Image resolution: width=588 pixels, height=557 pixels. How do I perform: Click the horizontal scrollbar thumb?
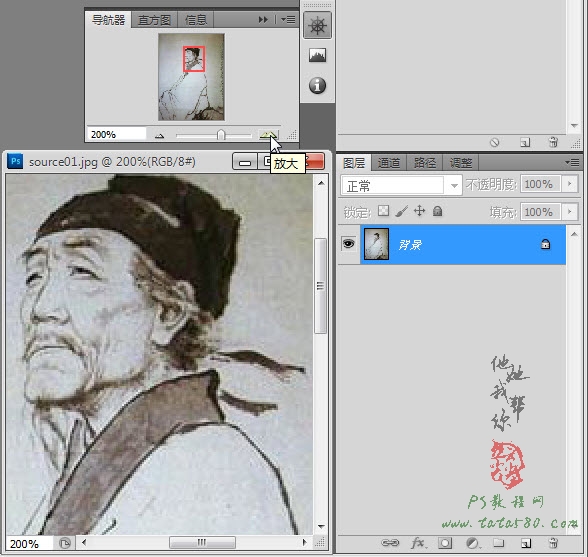[x=202, y=542]
